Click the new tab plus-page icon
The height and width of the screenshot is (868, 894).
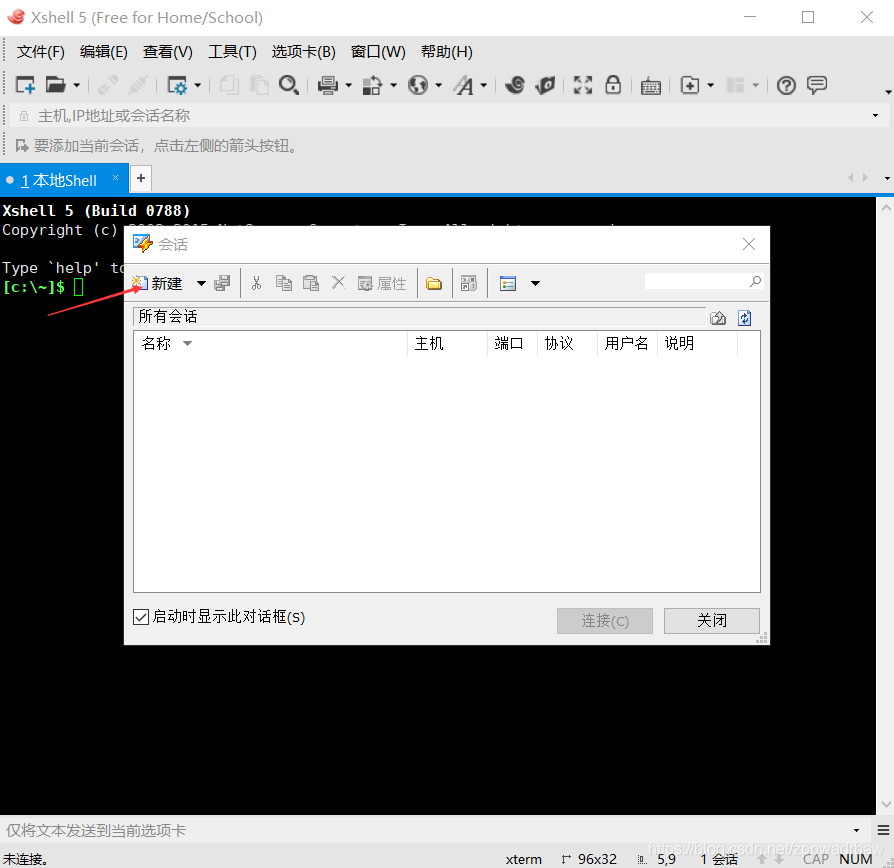tap(690, 86)
